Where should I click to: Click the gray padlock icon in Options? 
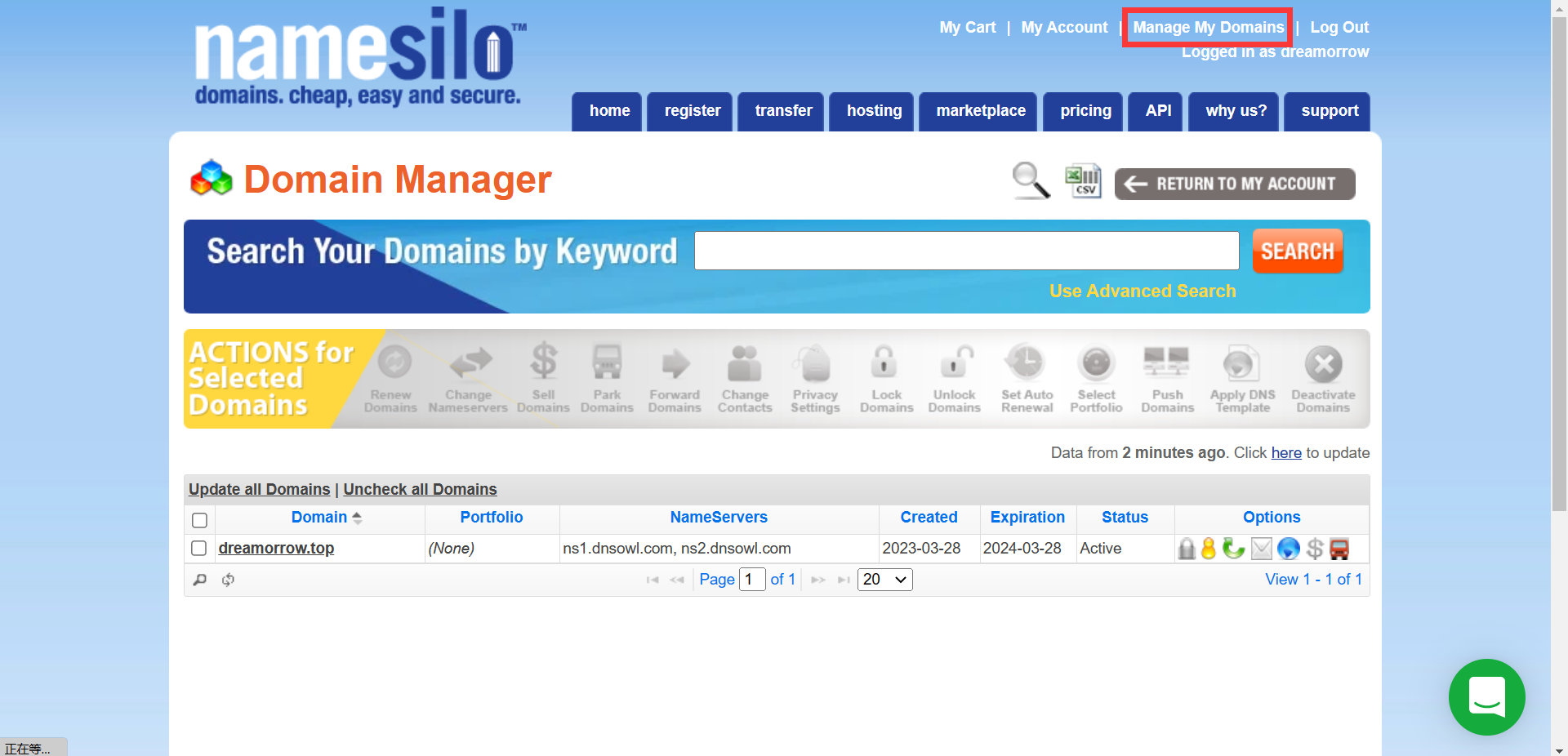1187,549
